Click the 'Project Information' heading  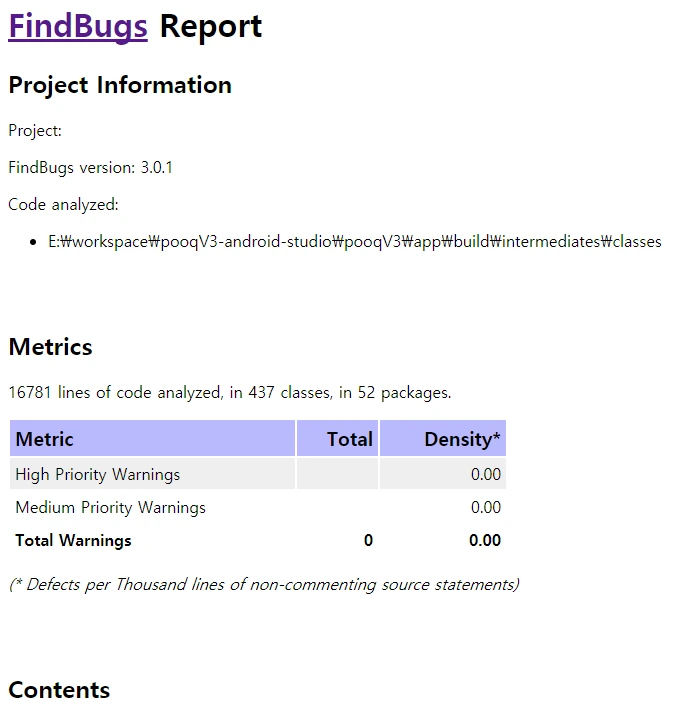[120, 85]
